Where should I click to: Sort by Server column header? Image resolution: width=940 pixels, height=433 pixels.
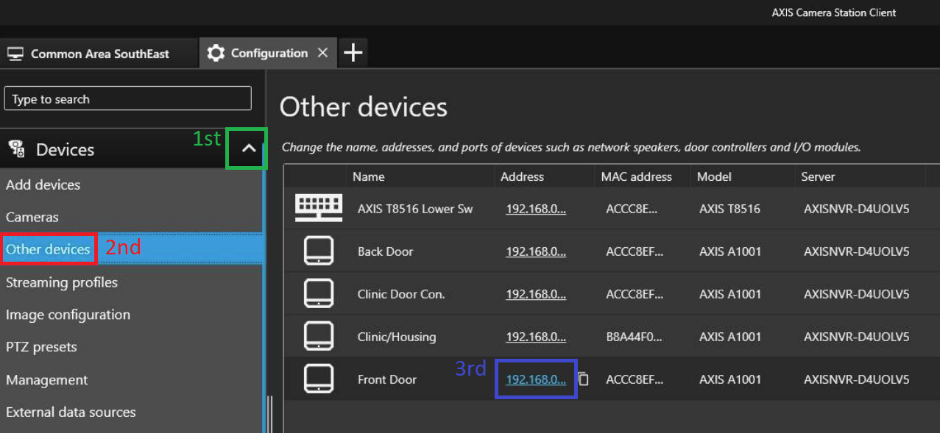click(818, 177)
